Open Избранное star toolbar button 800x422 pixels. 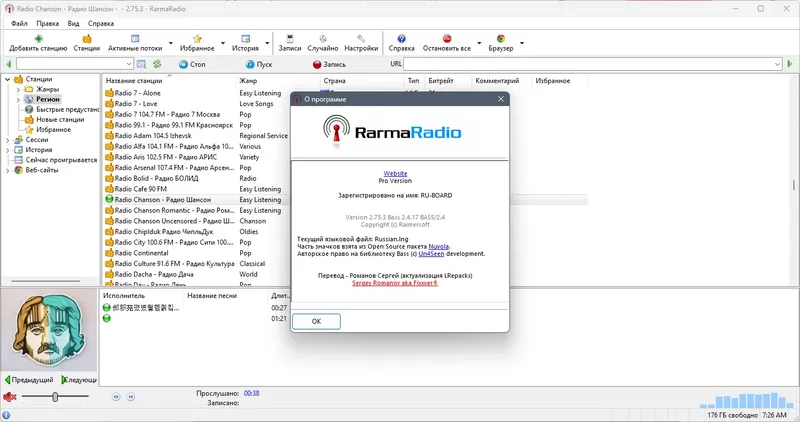pos(197,43)
